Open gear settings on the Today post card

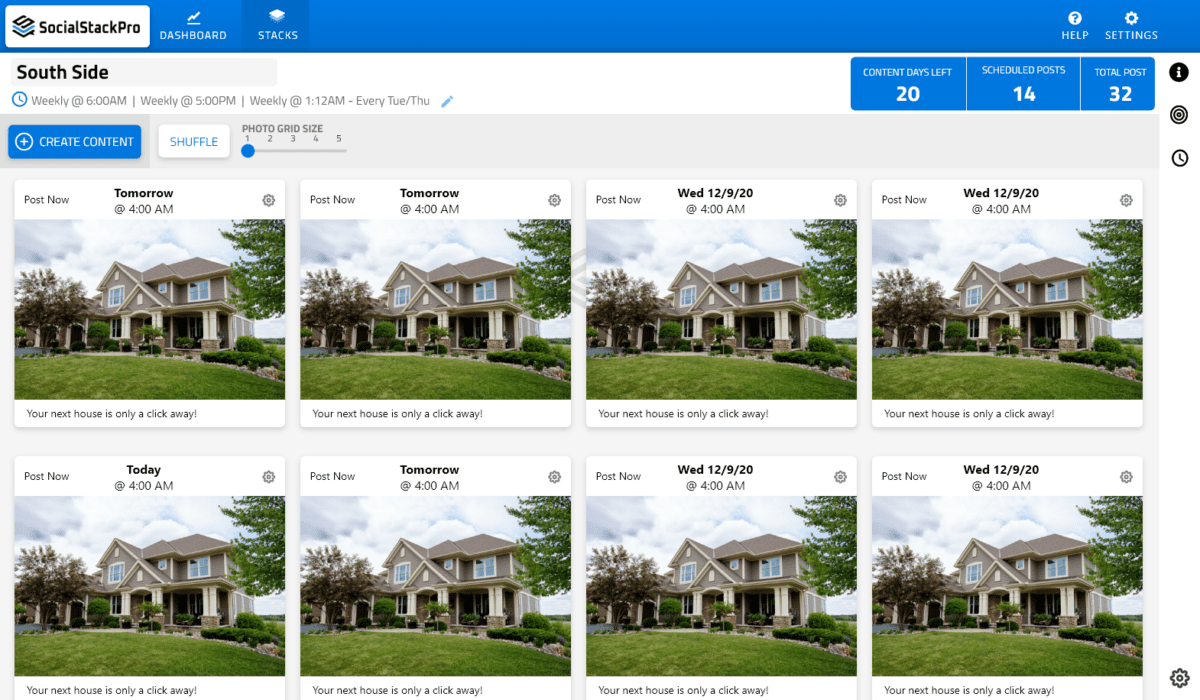(x=269, y=477)
